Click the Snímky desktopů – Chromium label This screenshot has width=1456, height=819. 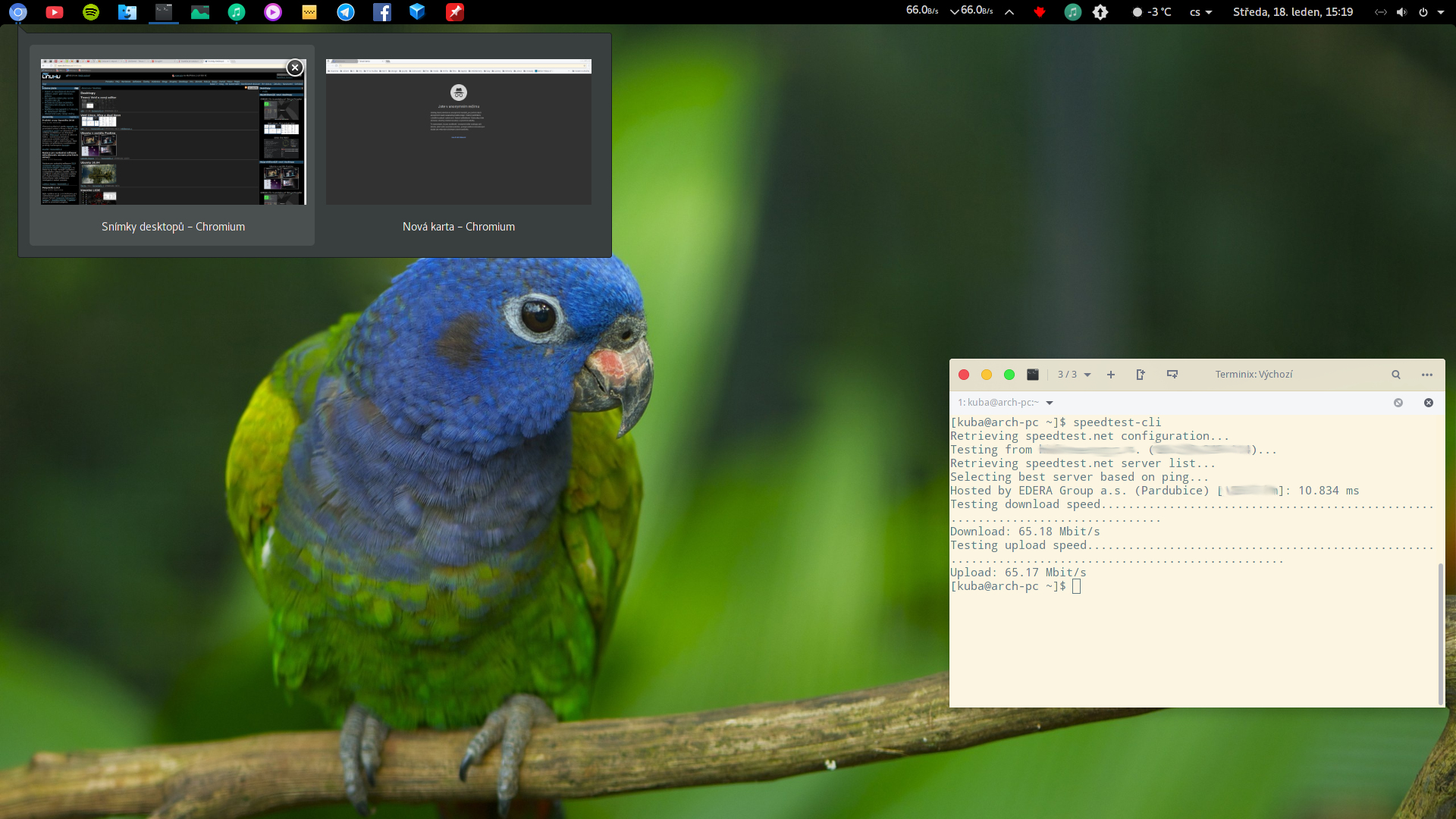click(173, 227)
